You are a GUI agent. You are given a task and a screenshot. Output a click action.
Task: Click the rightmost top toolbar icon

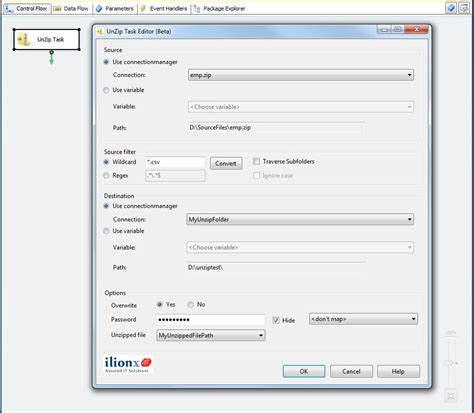[464, 8]
